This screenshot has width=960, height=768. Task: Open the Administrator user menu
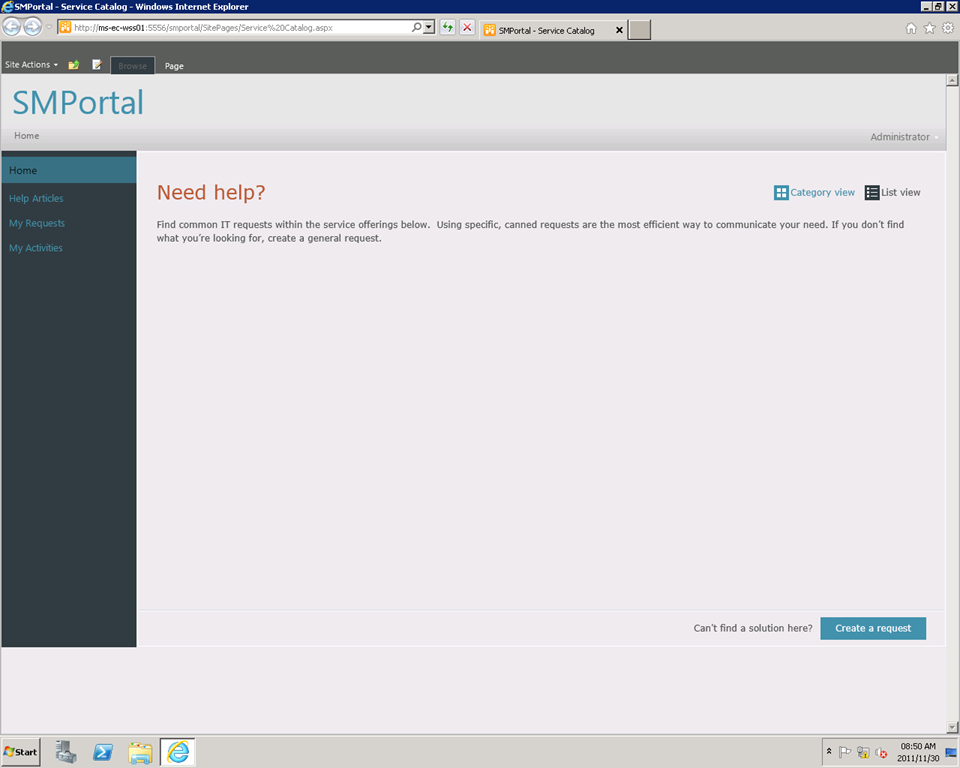coord(904,137)
